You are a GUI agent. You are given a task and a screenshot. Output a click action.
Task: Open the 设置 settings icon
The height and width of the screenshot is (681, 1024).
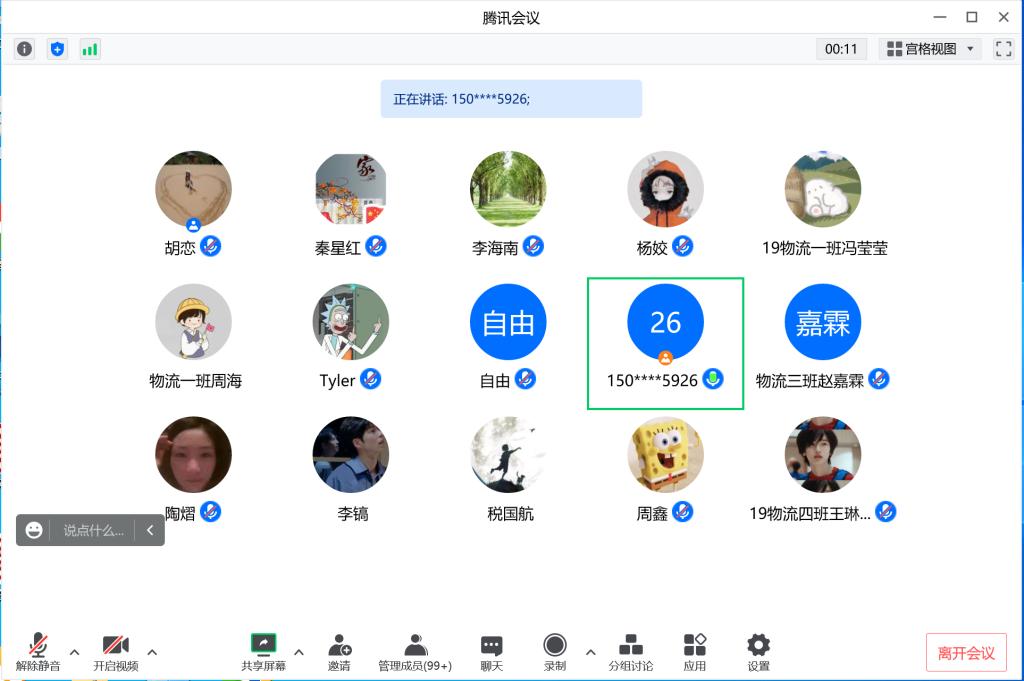coord(757,650)
